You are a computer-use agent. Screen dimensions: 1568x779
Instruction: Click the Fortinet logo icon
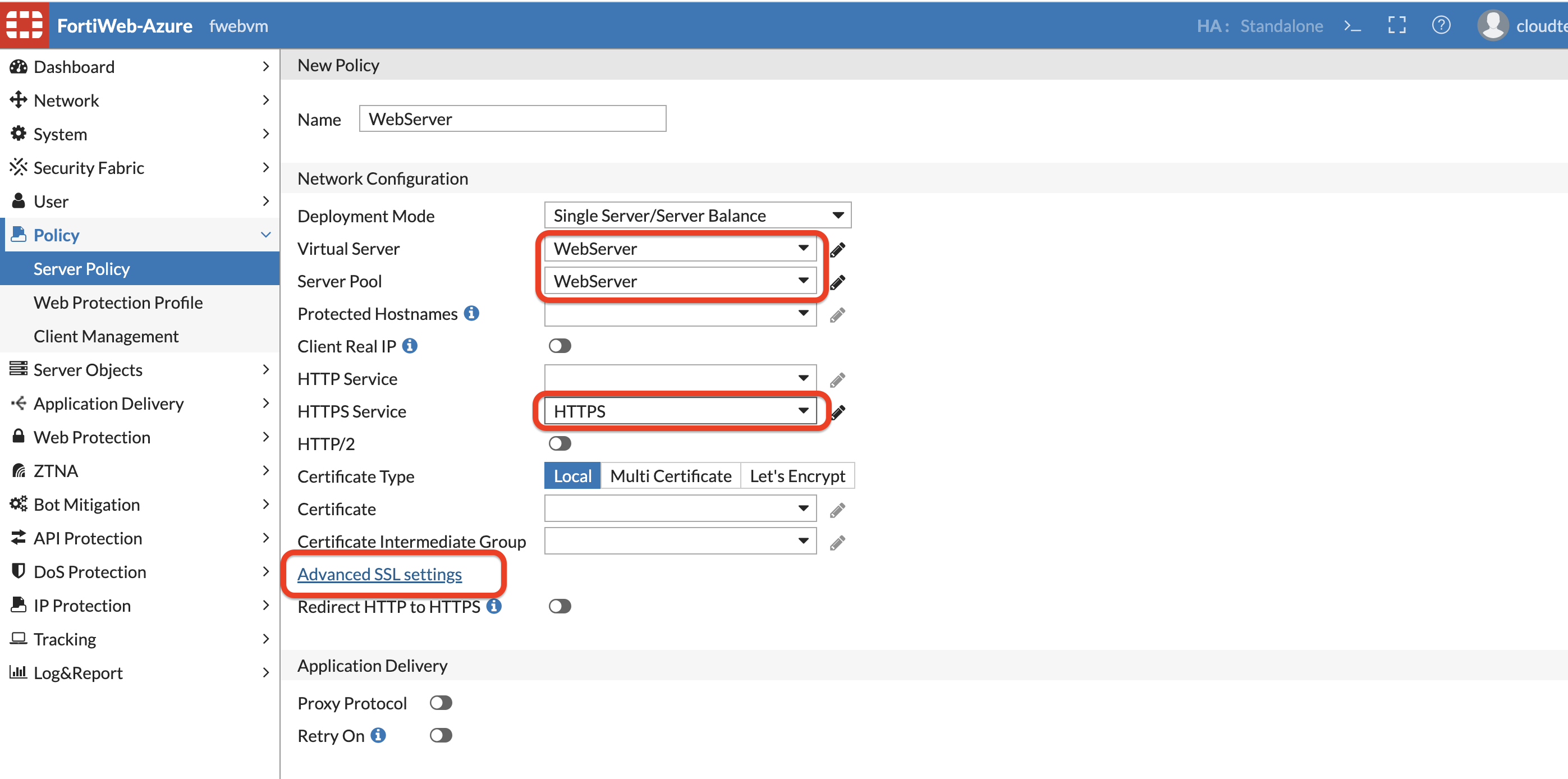point(24,25)
